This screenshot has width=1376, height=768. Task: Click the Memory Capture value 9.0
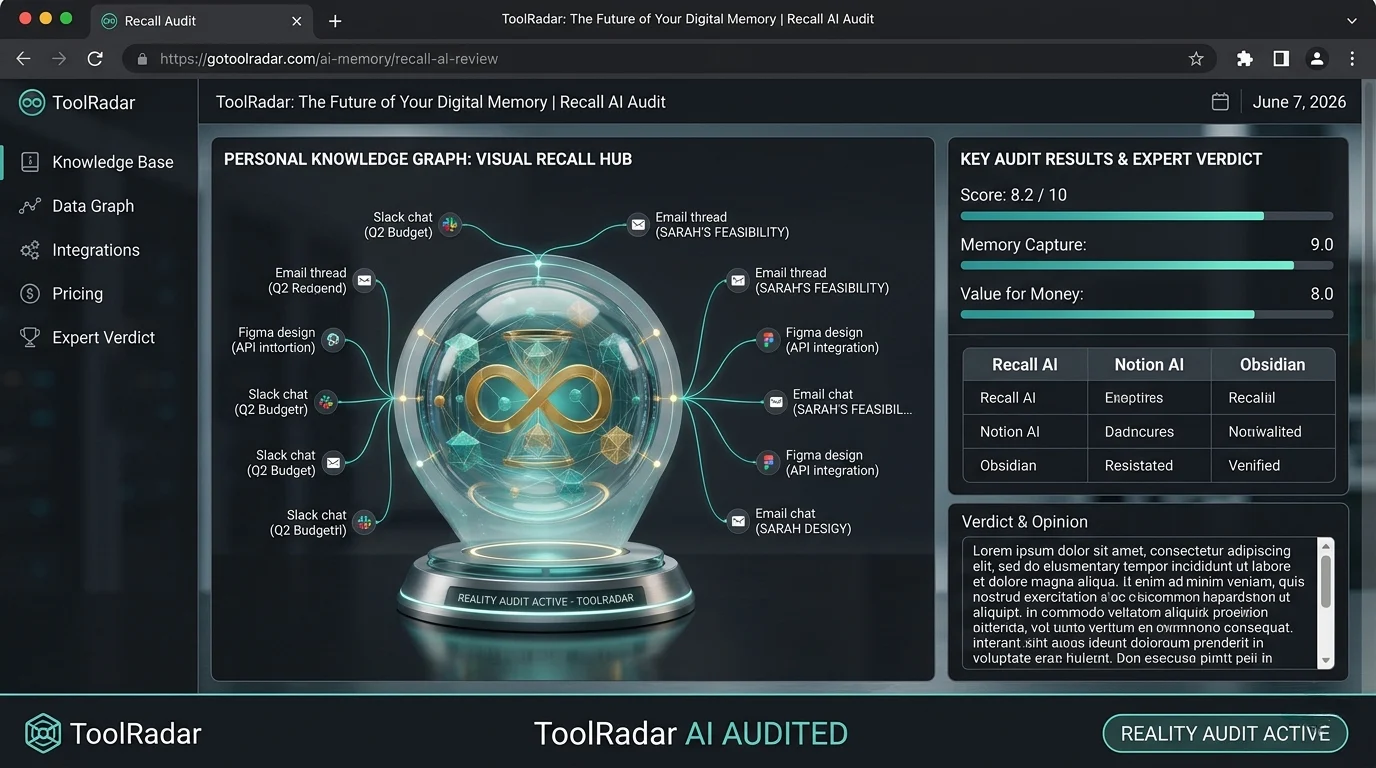click(1321, 245)
